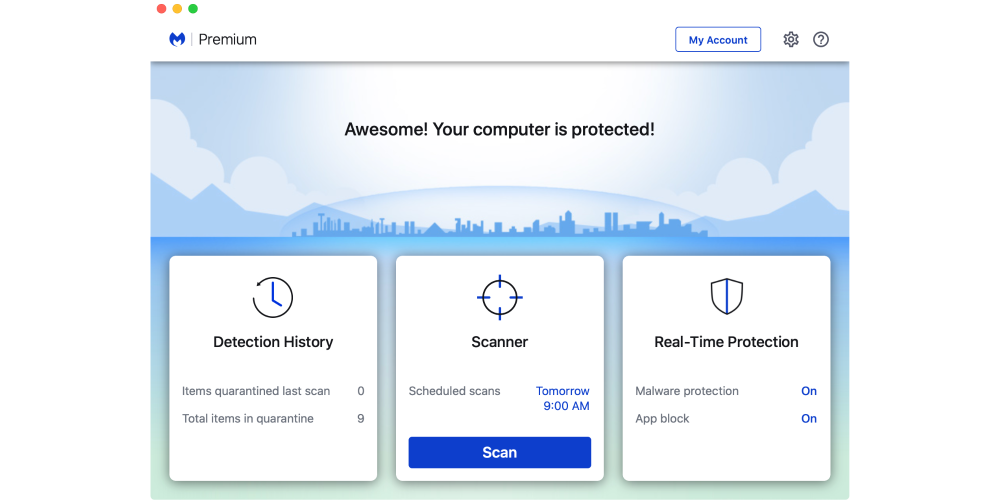This screenshot has height=500, width=1000.
Task: Click the Malwarebytes logo icon
Action: click(x=177, y=40)
